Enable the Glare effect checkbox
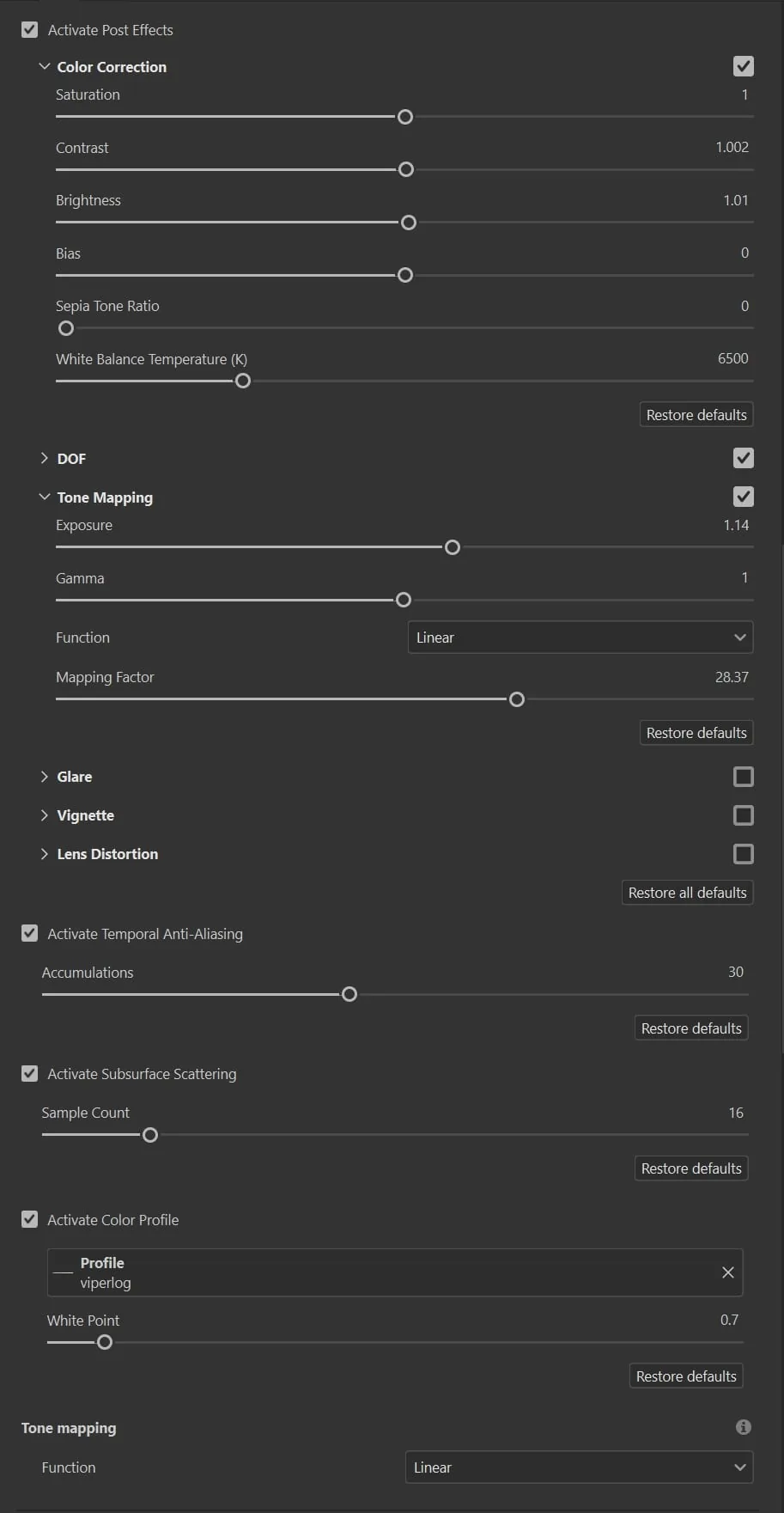This screenshot has height=1513, width=784. pyautogui.click(x=744, y=777)
